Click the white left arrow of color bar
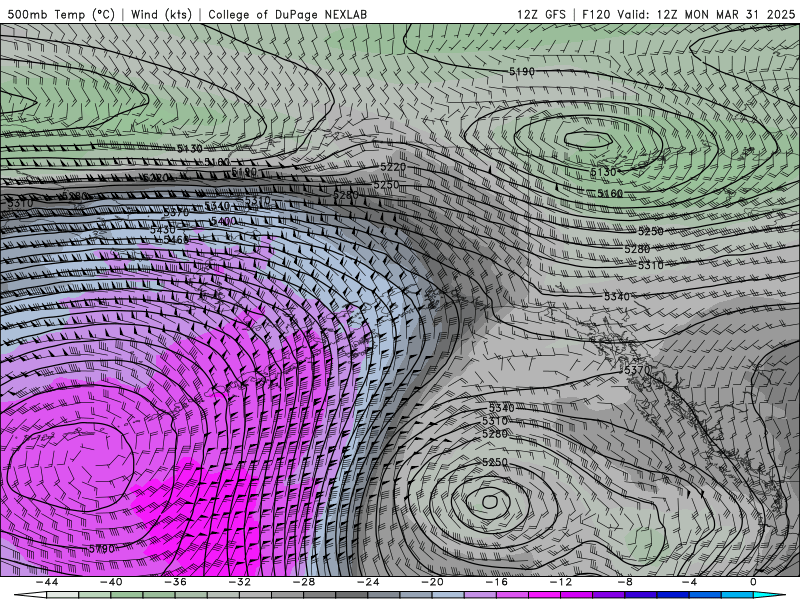 29,595
